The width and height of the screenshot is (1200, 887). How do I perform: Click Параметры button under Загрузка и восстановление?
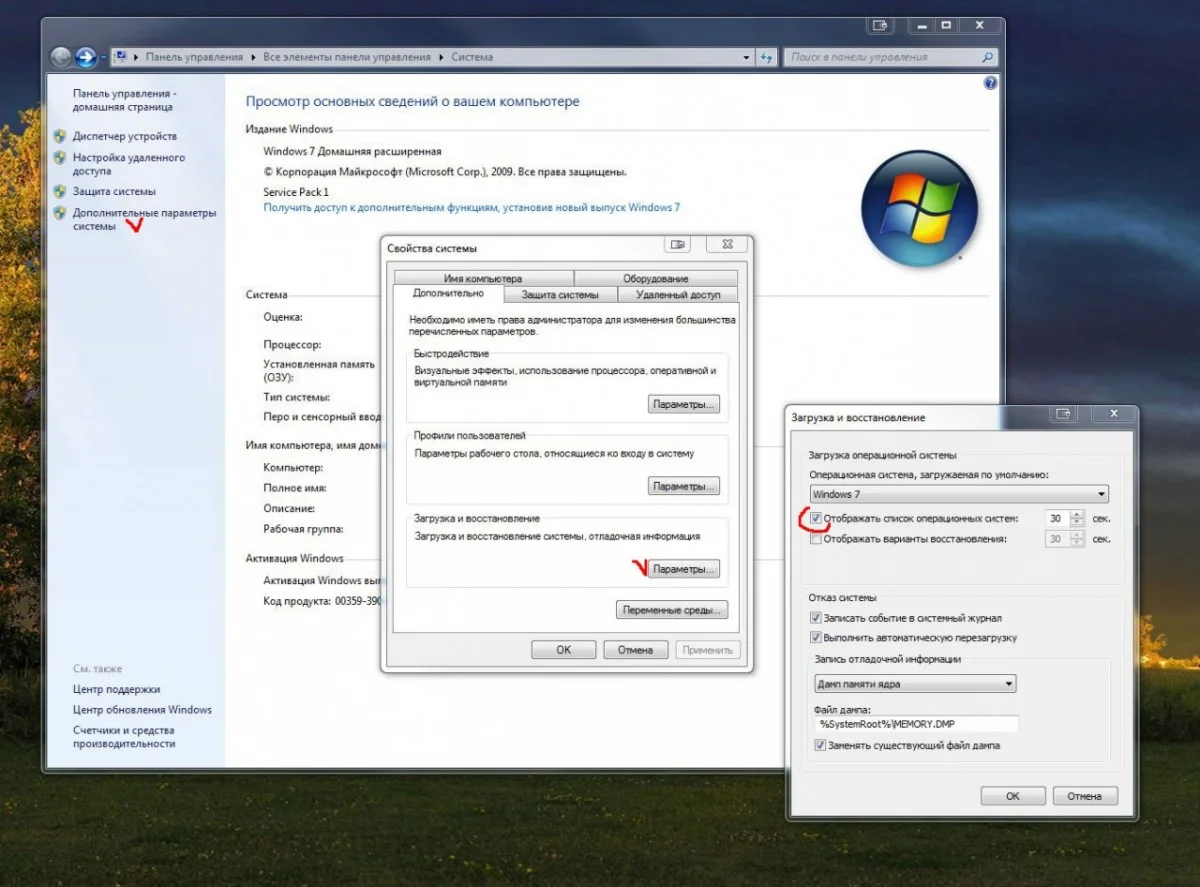click(x=684, y=569)
